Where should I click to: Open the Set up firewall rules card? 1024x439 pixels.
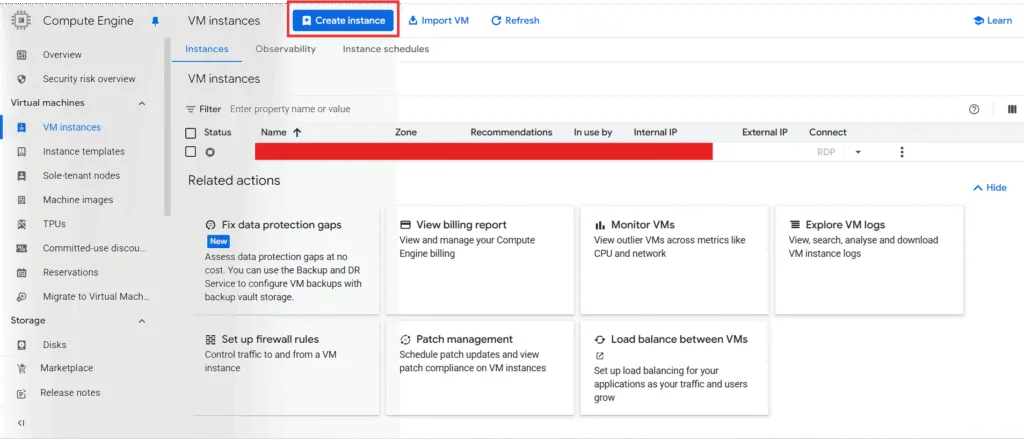pyautogui.click(x=285, y=367)
